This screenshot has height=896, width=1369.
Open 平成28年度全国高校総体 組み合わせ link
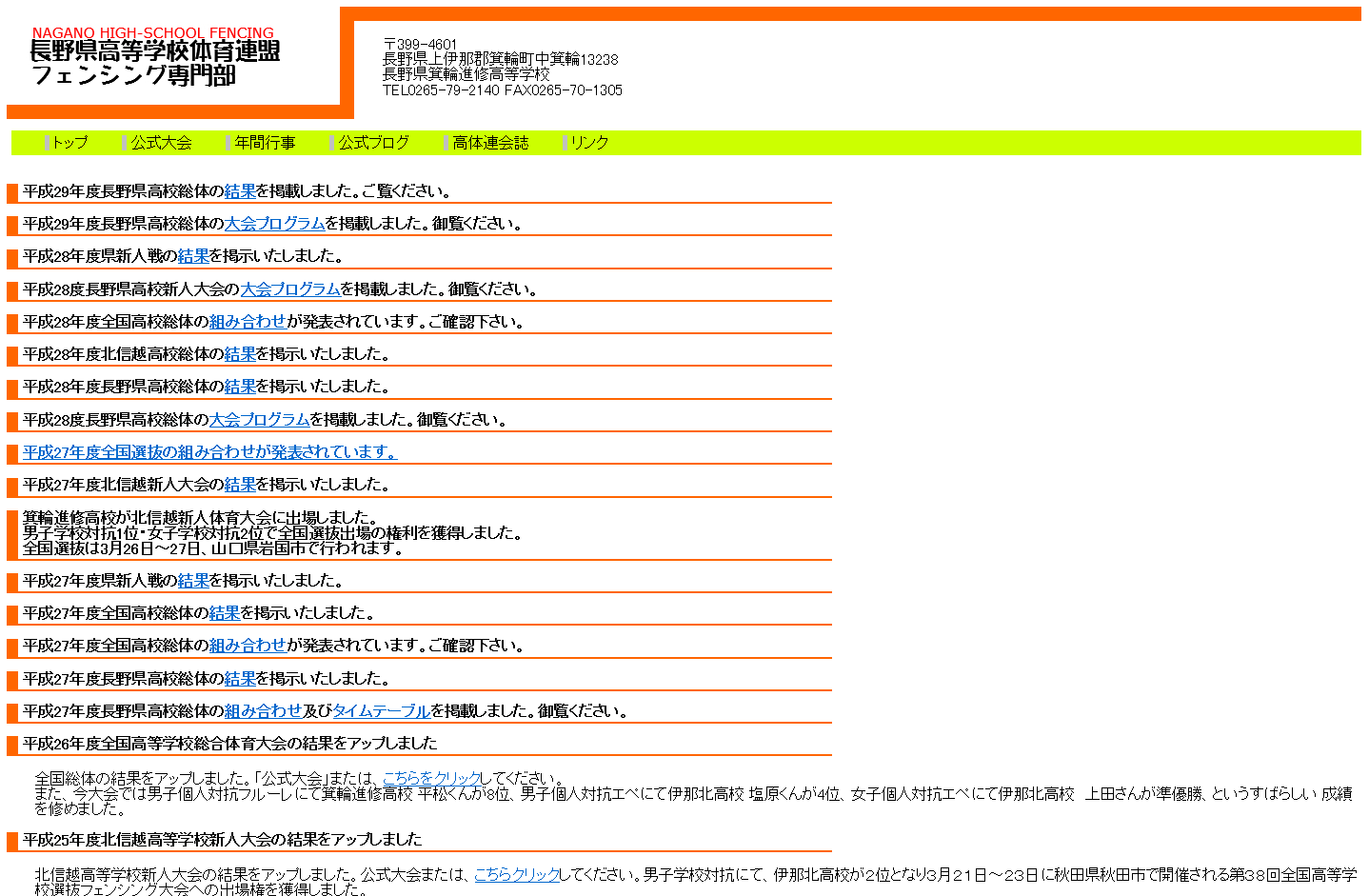[x=248, y=322]
